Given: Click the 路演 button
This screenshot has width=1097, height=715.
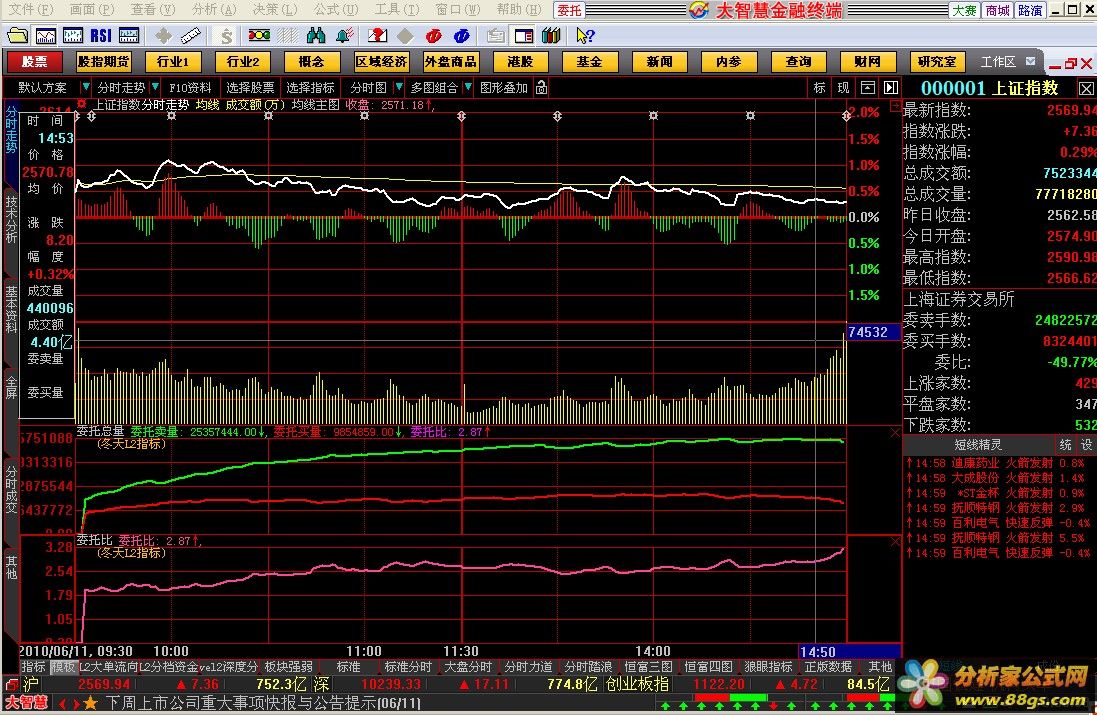Looking at the screenshot, I should click(x=1030, y=10).
